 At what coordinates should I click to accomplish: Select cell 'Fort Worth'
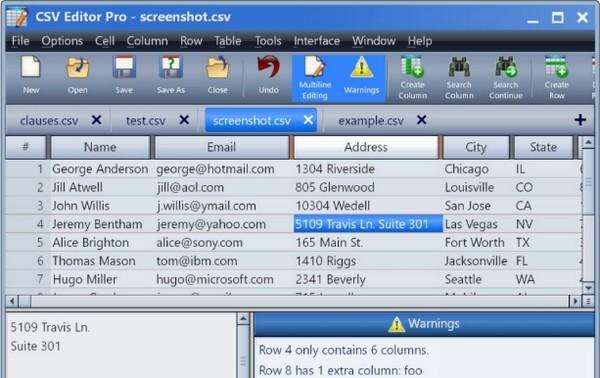pos(474,243)
